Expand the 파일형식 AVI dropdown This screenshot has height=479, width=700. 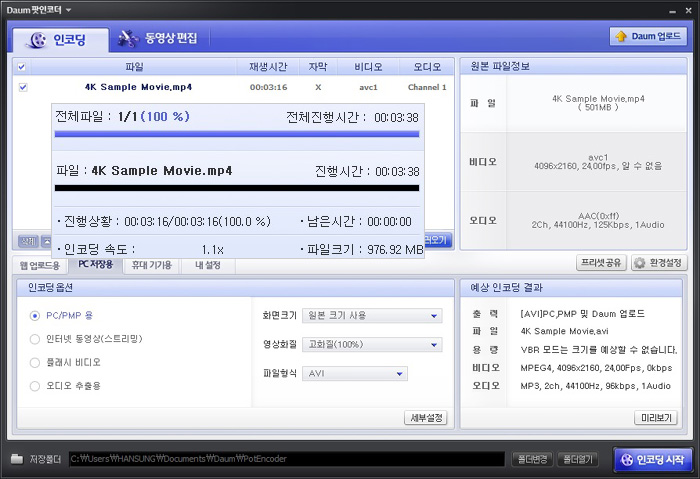(x=355, y=374)
